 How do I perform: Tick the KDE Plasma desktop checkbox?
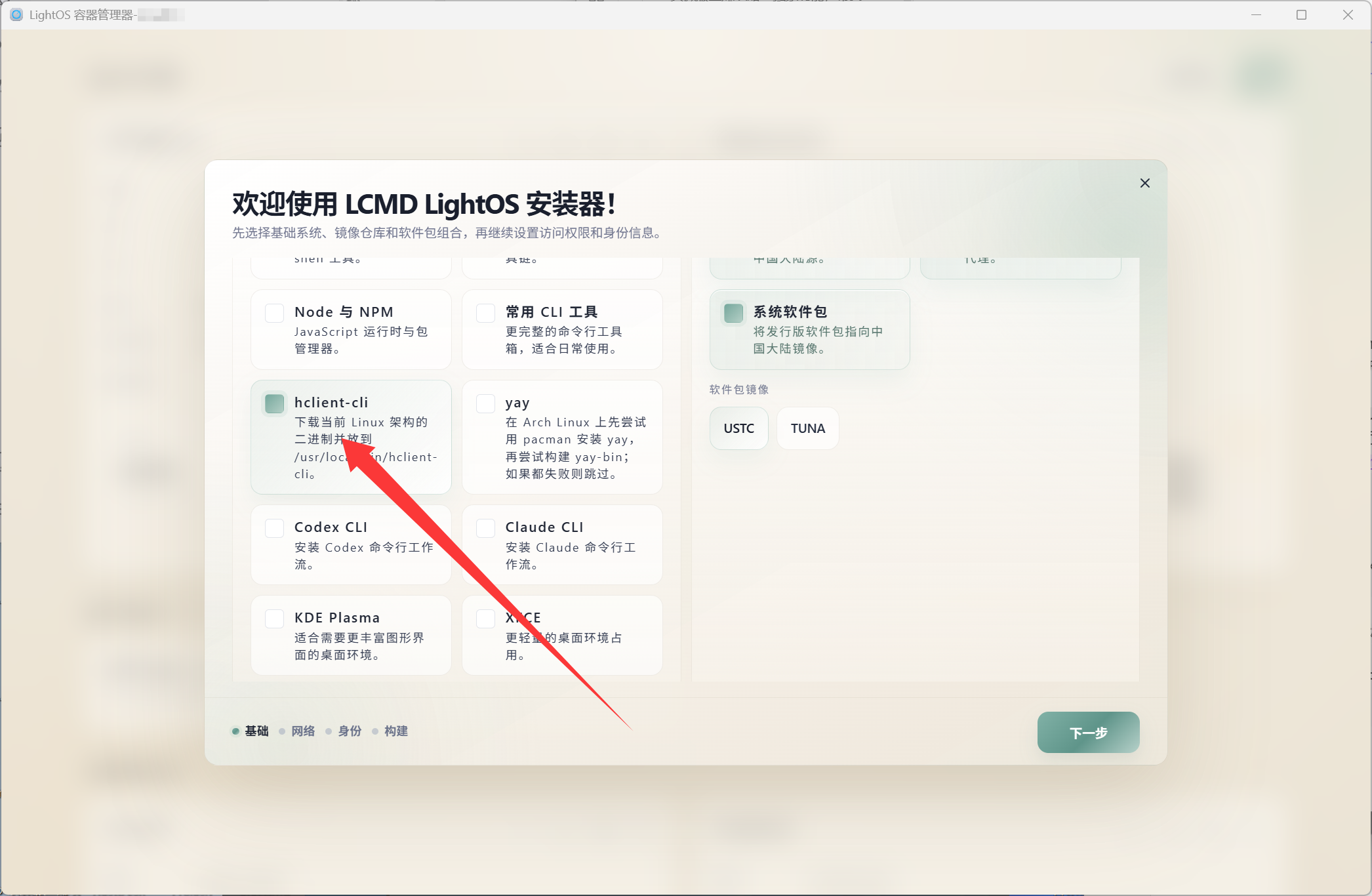click(274, 619)
